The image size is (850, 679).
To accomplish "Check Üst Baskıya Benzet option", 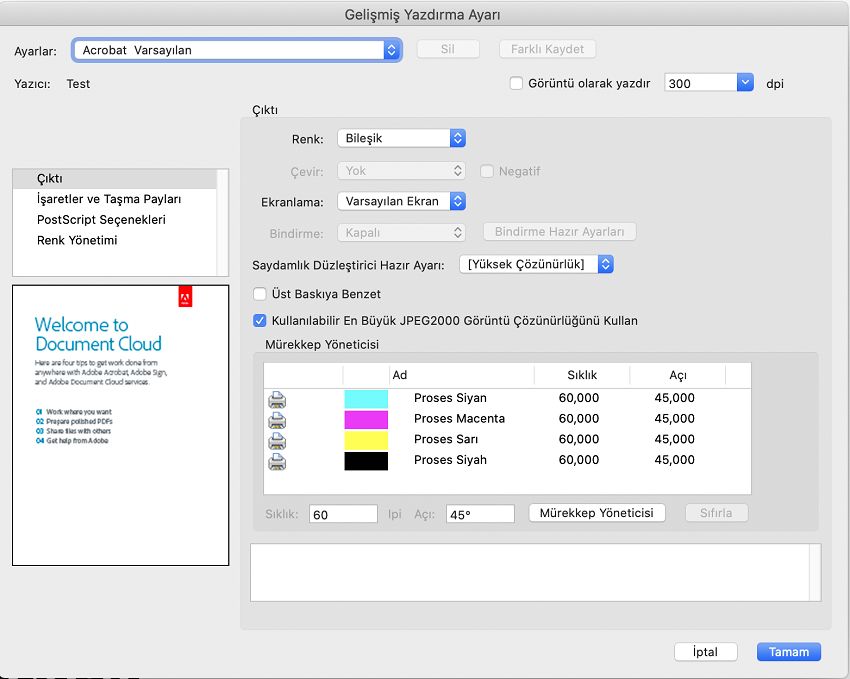I will coord(260,294).
